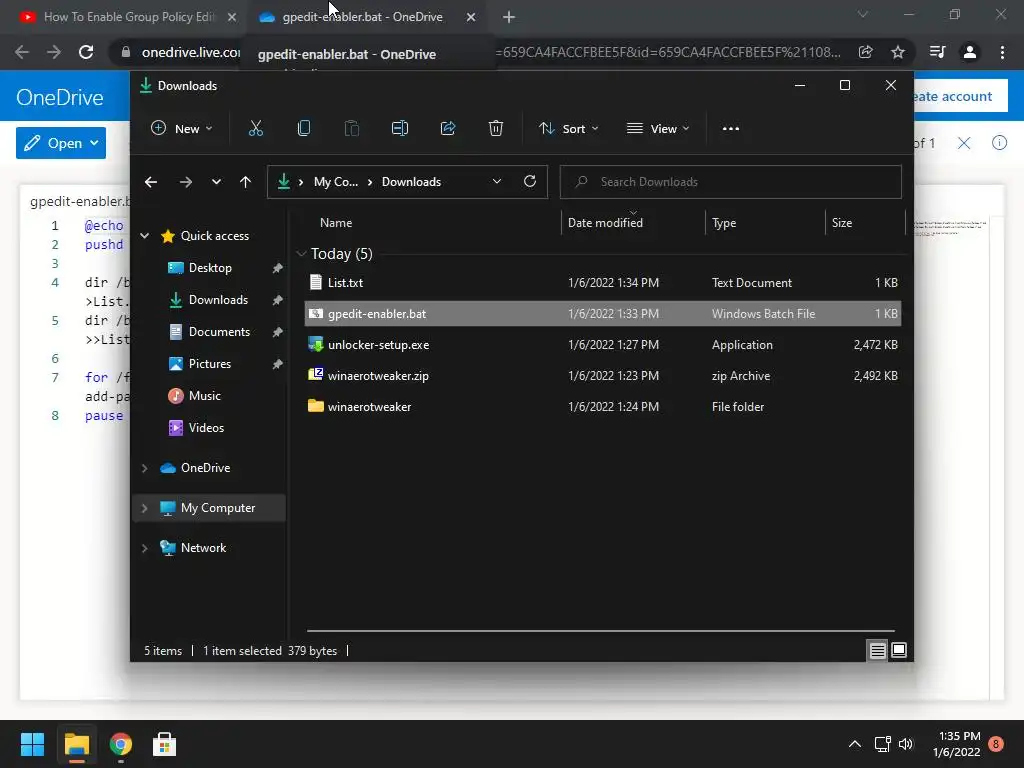Close the OneDrive file preview with X
This screenshot has width=1024, height=768.
964,143
